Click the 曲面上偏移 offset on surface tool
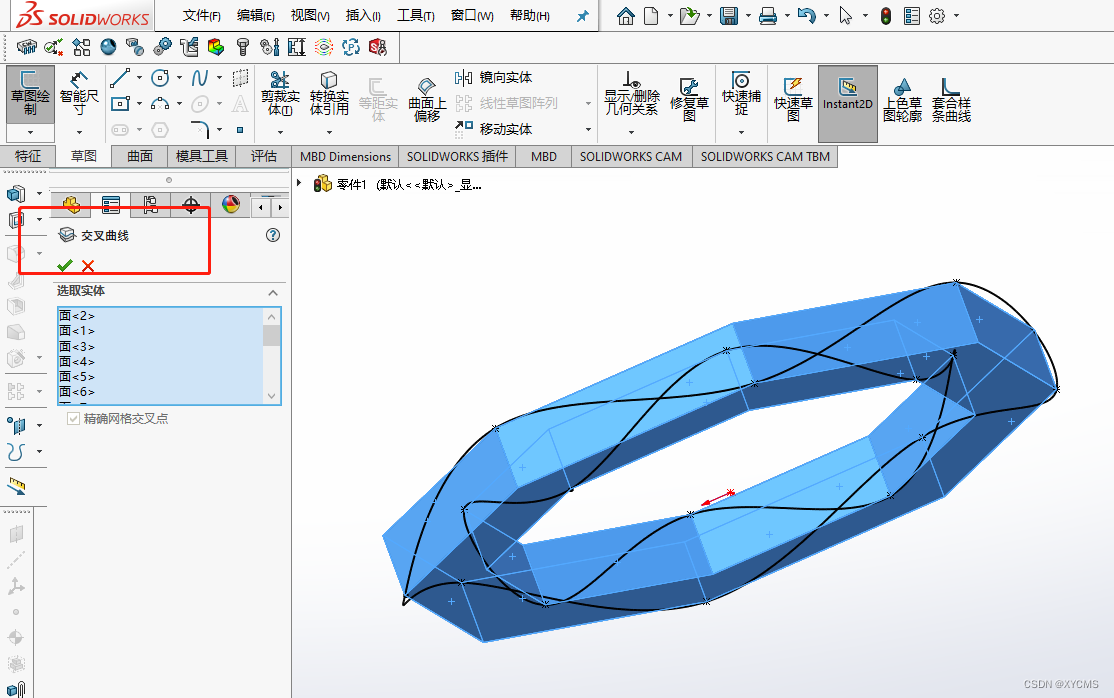Viewport: 1114px width, 698px height. pyautogui.click(x=427, y=100)
